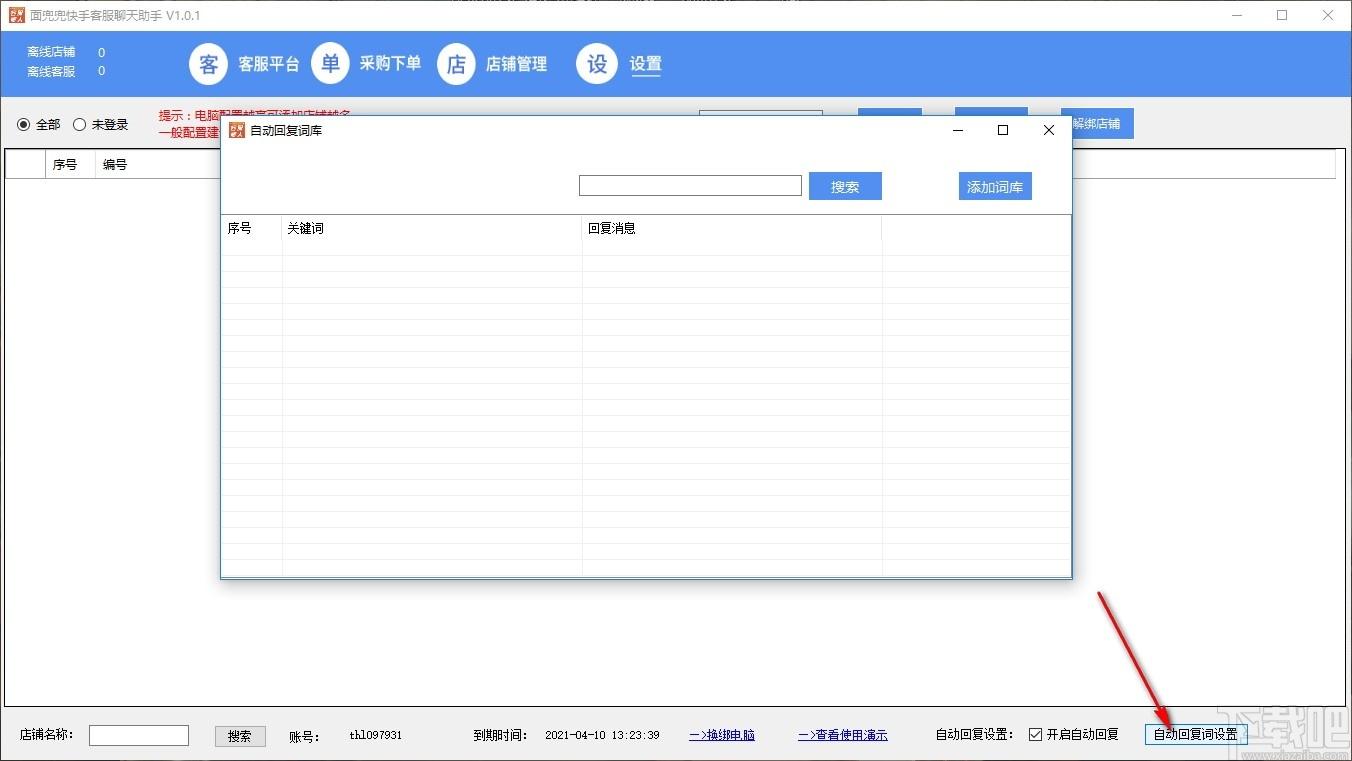Click the 客 customer service platform icon
The width and height of the screenshot is (1352, 761).
click(x=208, y=64)
